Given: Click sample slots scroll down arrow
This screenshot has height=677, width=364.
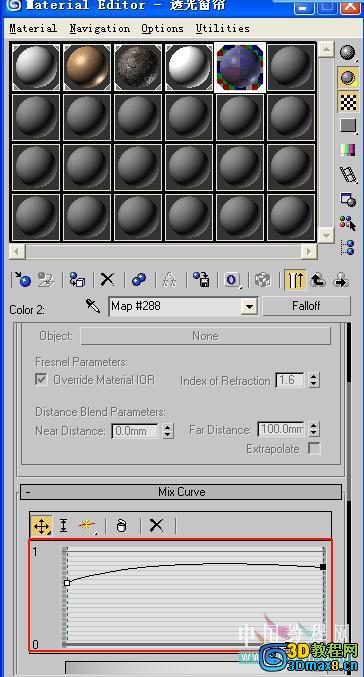Looking at the screenshot, I should pos(326,235).
